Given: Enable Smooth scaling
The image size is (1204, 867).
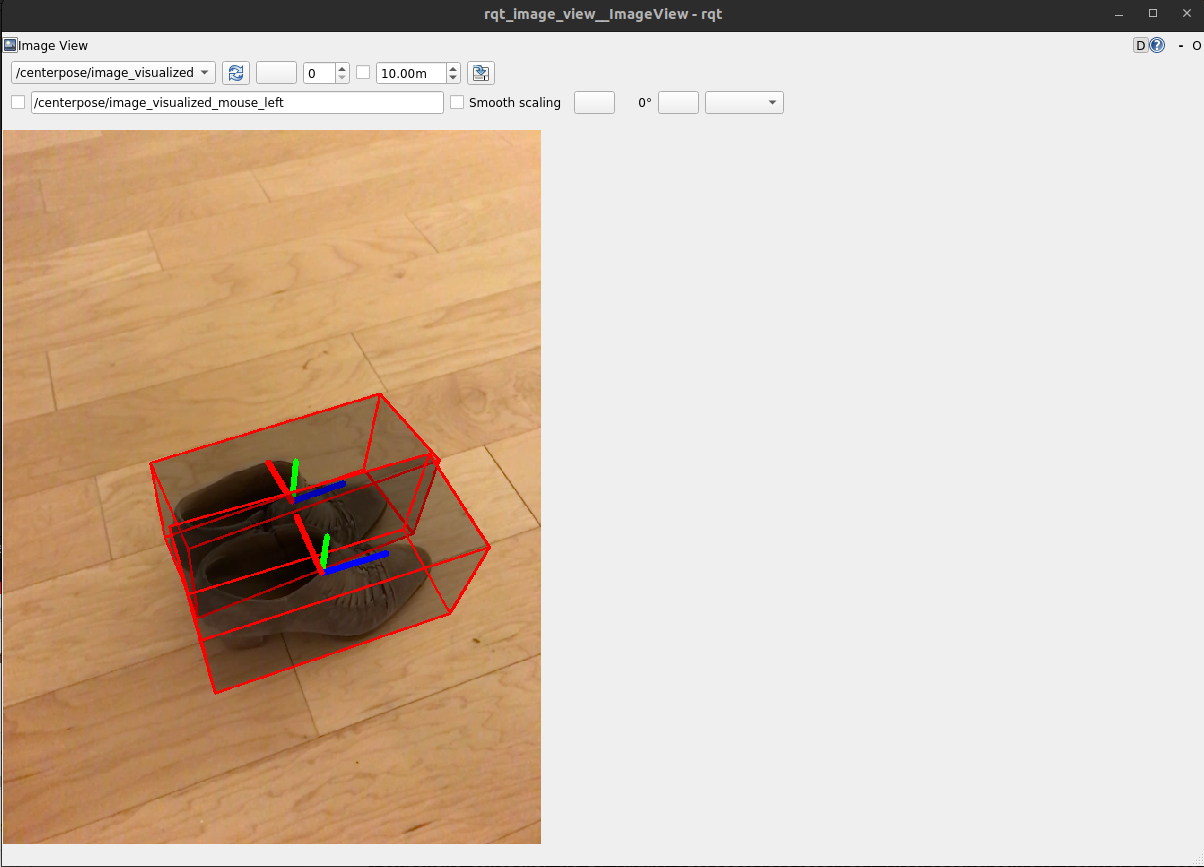Looking at the screenshot, I should 456,102.
